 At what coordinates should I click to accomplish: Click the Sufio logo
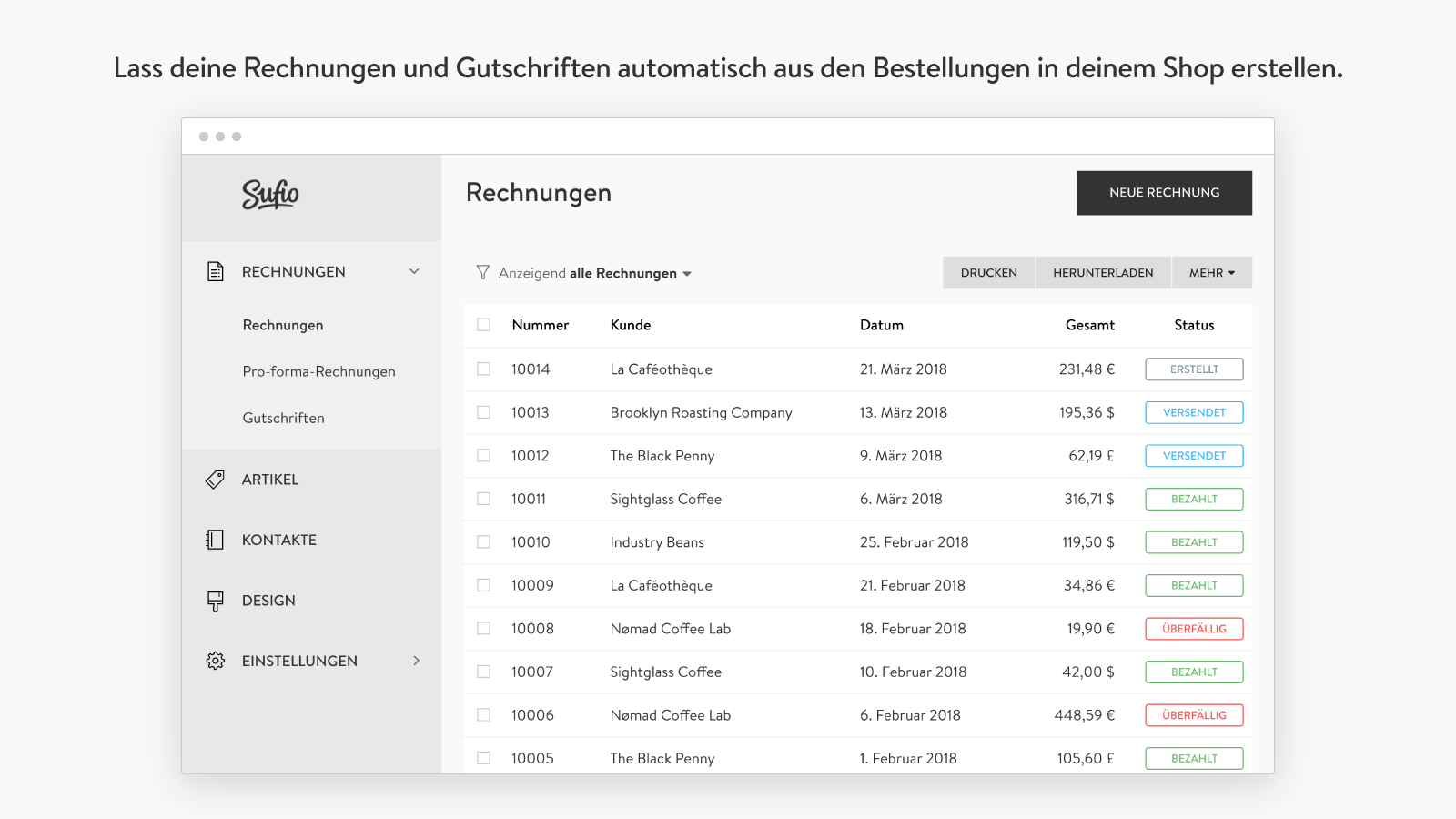point(270,194)
